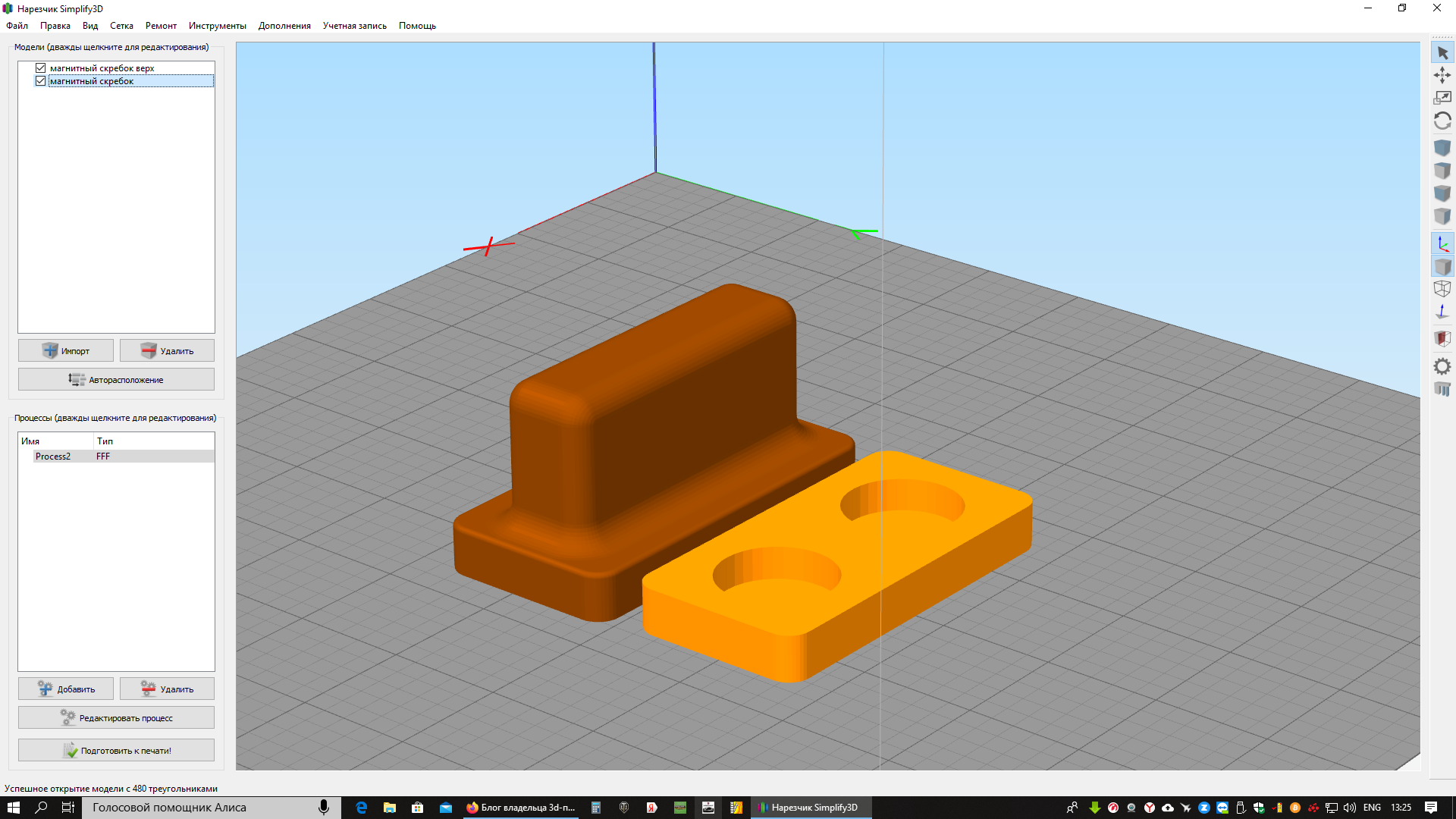The image size is (1456, 819).
Task: Open the Ремонт menu
Action: [x=161, y=26]
